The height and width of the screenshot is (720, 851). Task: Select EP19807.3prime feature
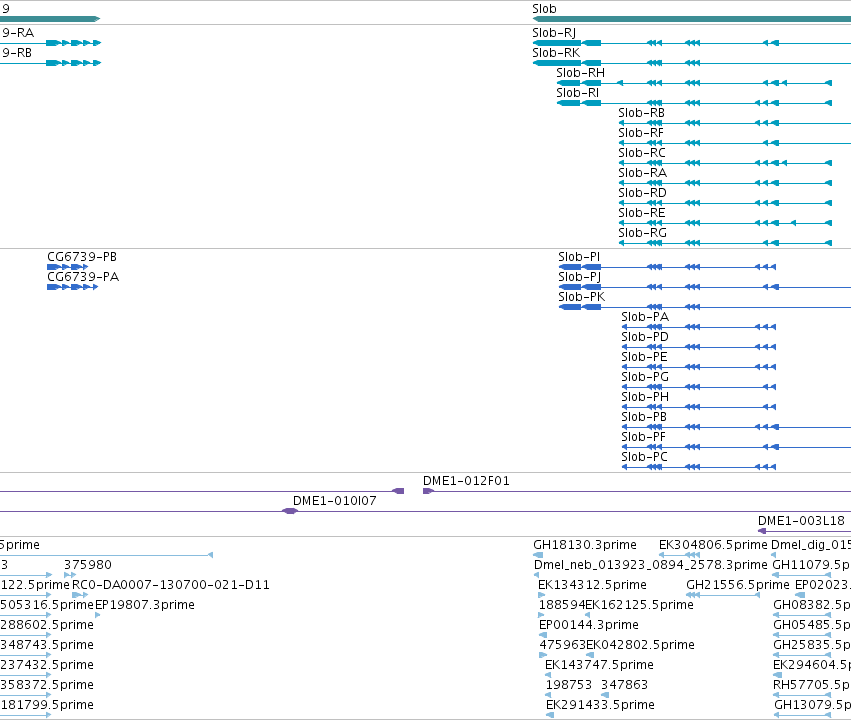(145, 605)
